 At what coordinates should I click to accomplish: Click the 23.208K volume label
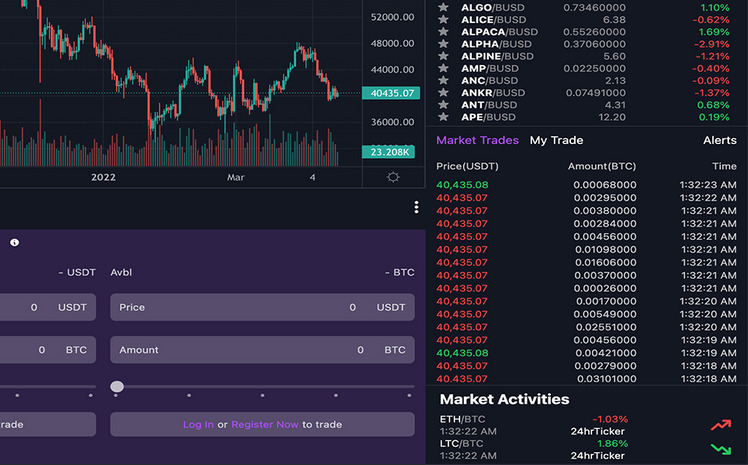click(388, 152)
